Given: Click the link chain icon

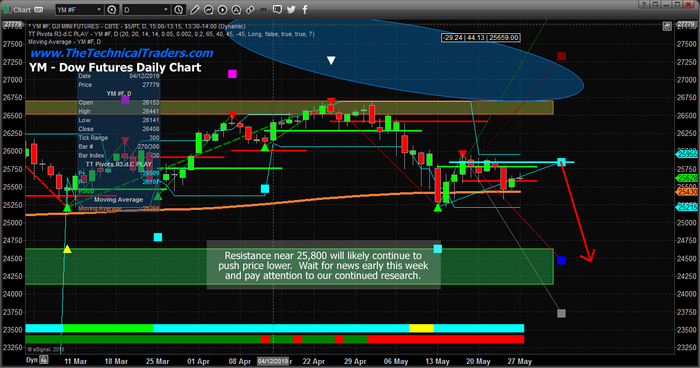Looking at the screenshot, I should 250,9.
